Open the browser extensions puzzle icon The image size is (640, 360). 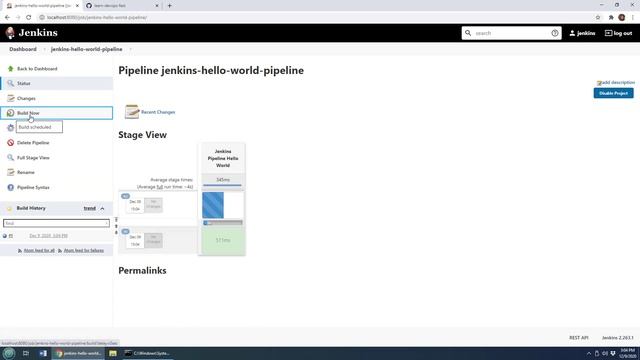click(611, 18)
